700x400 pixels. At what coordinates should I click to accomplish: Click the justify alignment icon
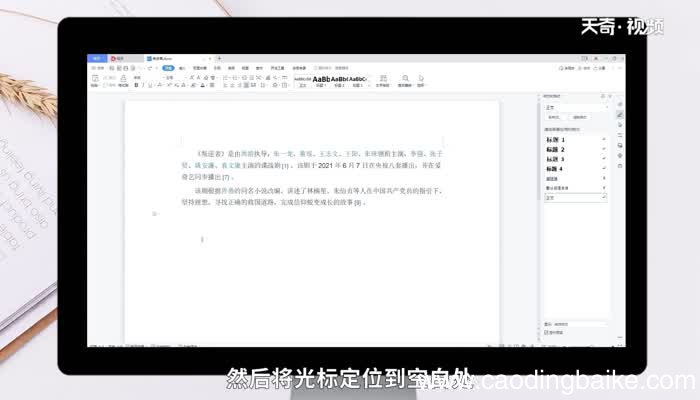(x=246, y=85)
